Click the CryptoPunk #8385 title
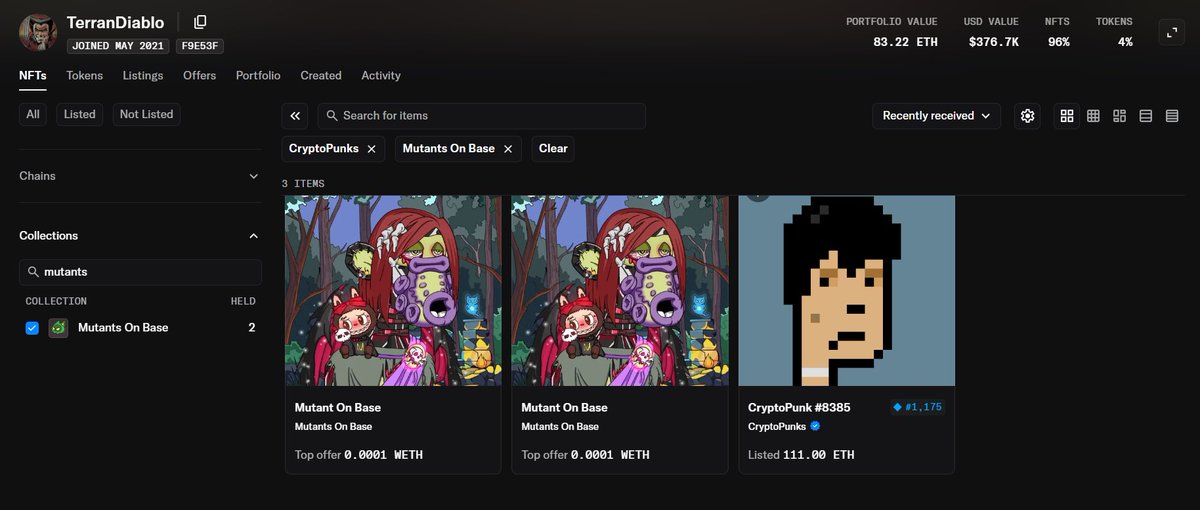1200x510 pixels. tap(799, 407)
